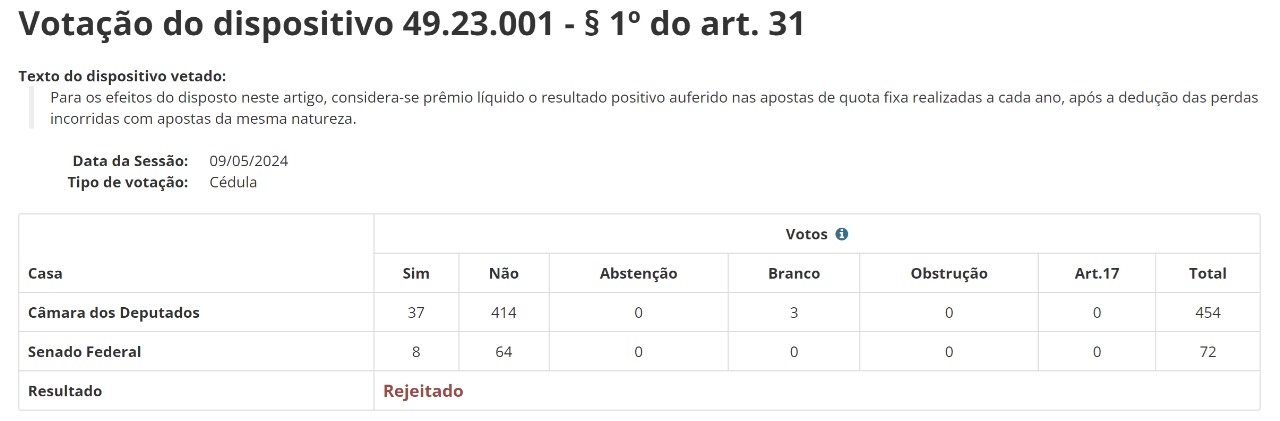This screenshot has height=421, width=1280.
Task: Click the Total column header
Action: point(1208,273)
